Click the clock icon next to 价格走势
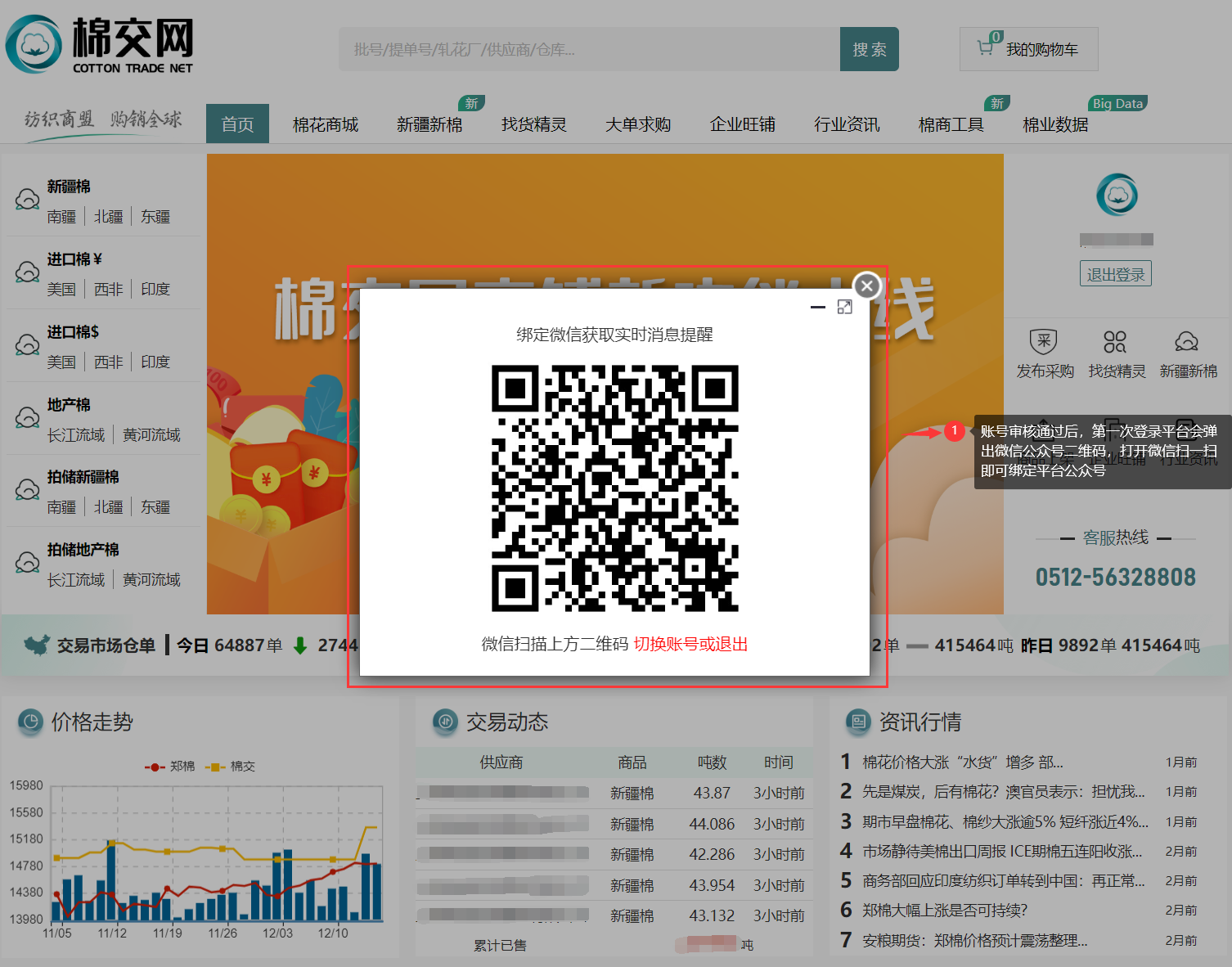Screen dimensions: 1232x967 point(30,722)
